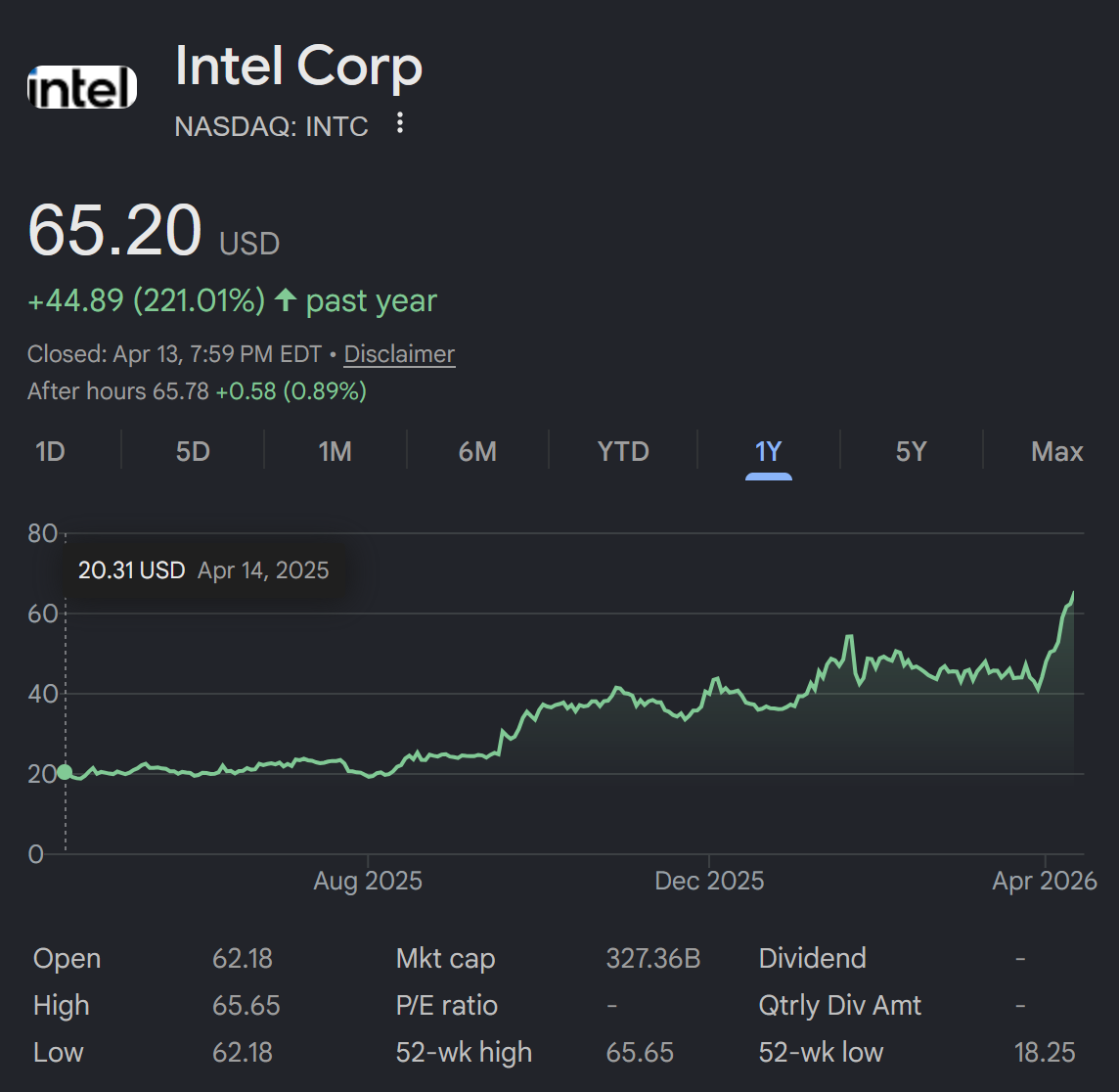1119x1092 pixels.
Task: Select the 1M chart range
Action: coord(335,451)
